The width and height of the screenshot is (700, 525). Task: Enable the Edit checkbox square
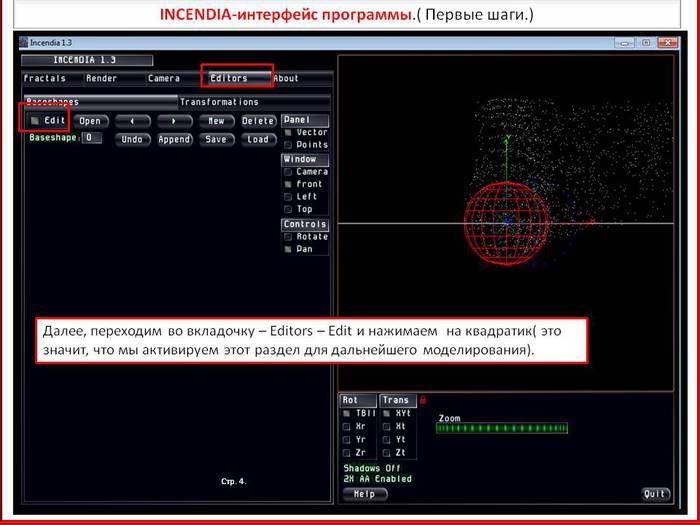34,121
